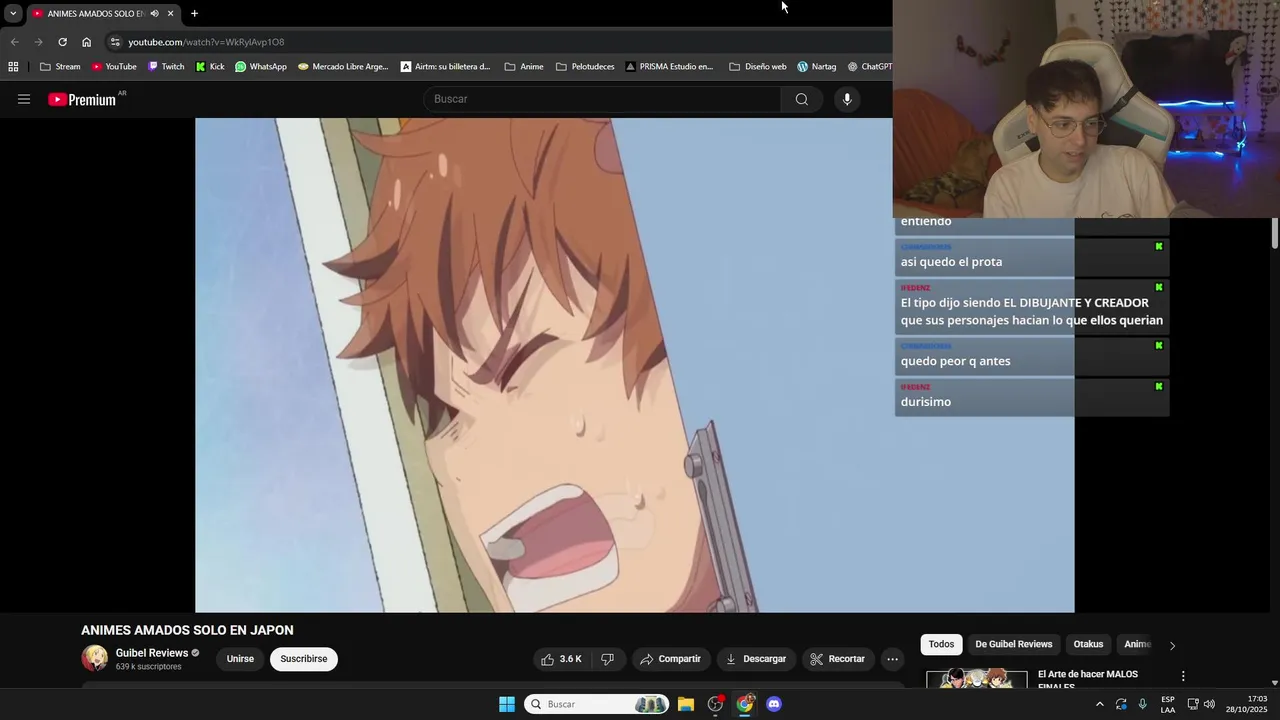Go forward with the browser forward arrow
Image resolution: width=1280 pixels, height=720 pixels.
pos(38,42)
